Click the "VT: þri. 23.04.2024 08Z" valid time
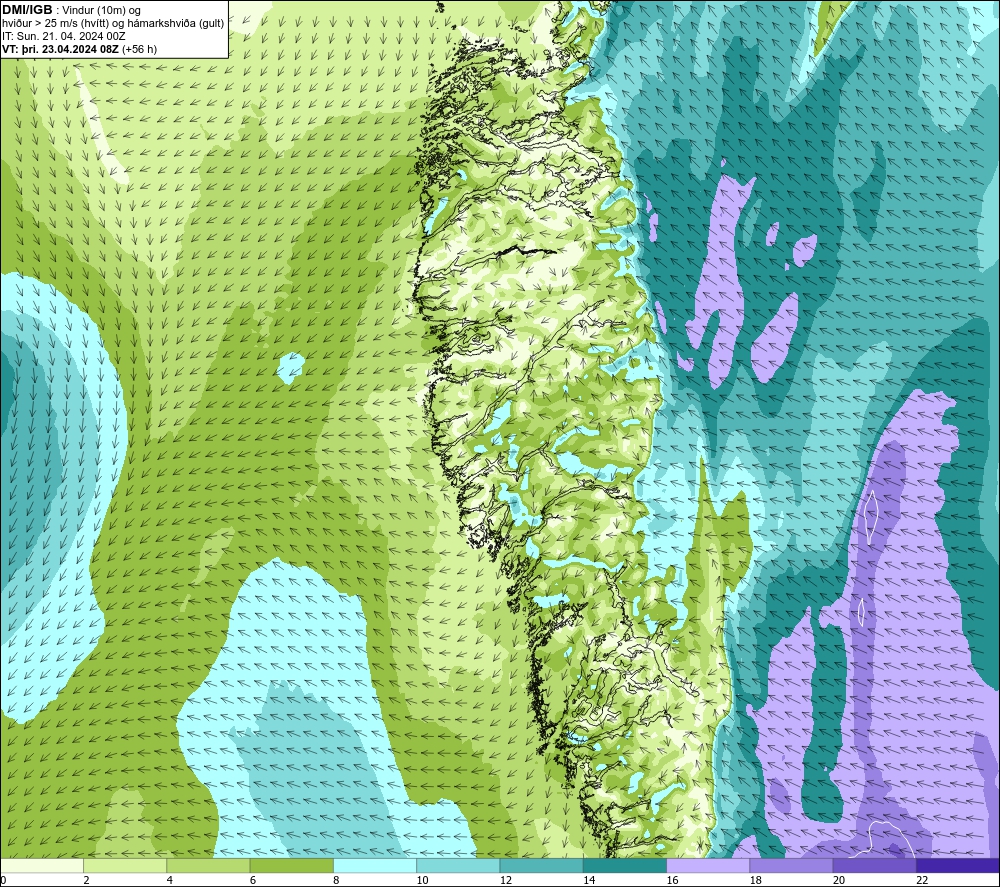Screen dimensions: 1000x887 60,49
